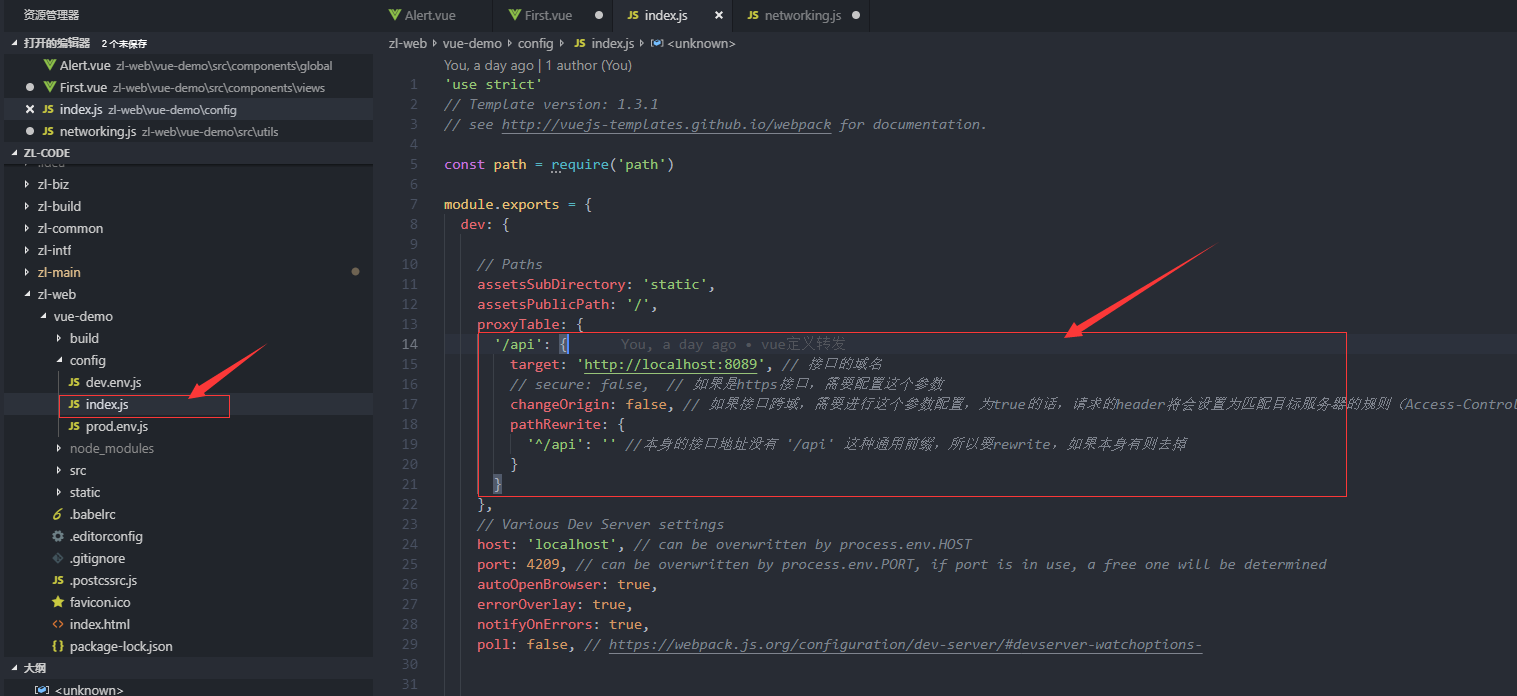The width and height of the screenshot is (1517, 696).
Task: Click <unknown> breadcrumb symbol
Action: pyautogui.click(x=701, y=43)
